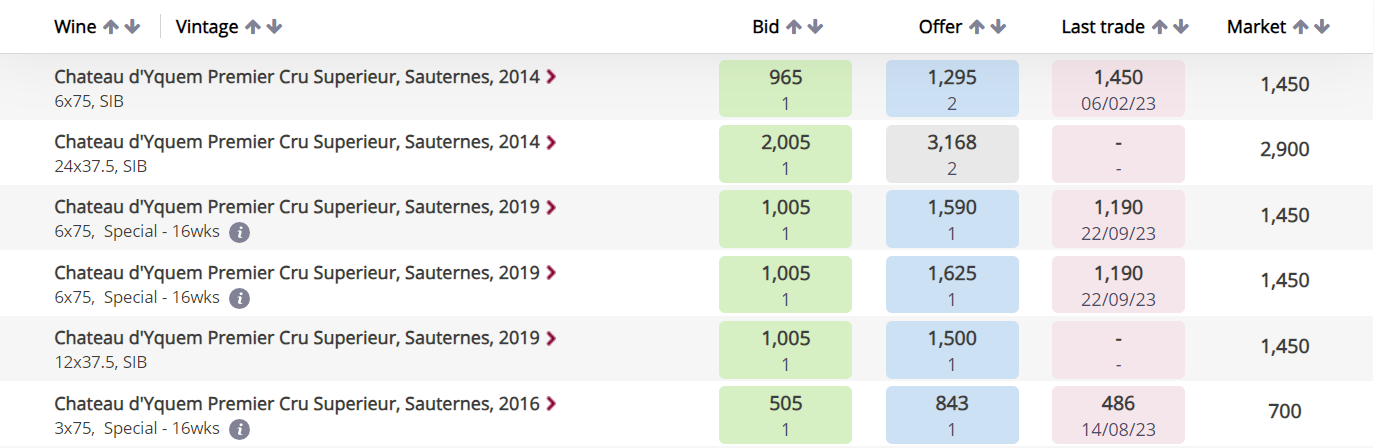
Task: Open Chateau d'Yquem Sauternes 2016 wine name
Action: pos(297,404)
